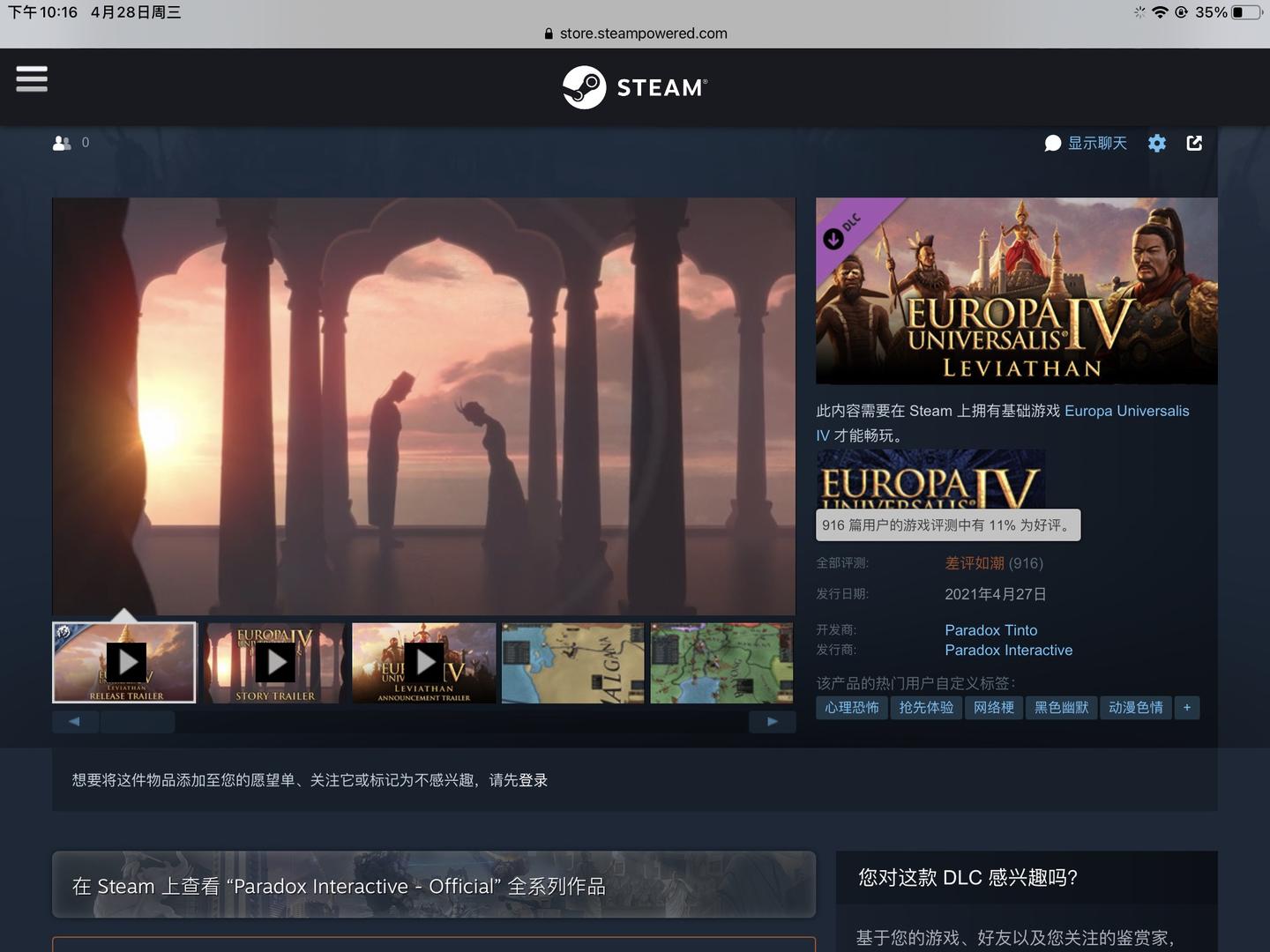Click the Steam logo
This screenshot has height=952, width=1270.
[x=634, y=86]
